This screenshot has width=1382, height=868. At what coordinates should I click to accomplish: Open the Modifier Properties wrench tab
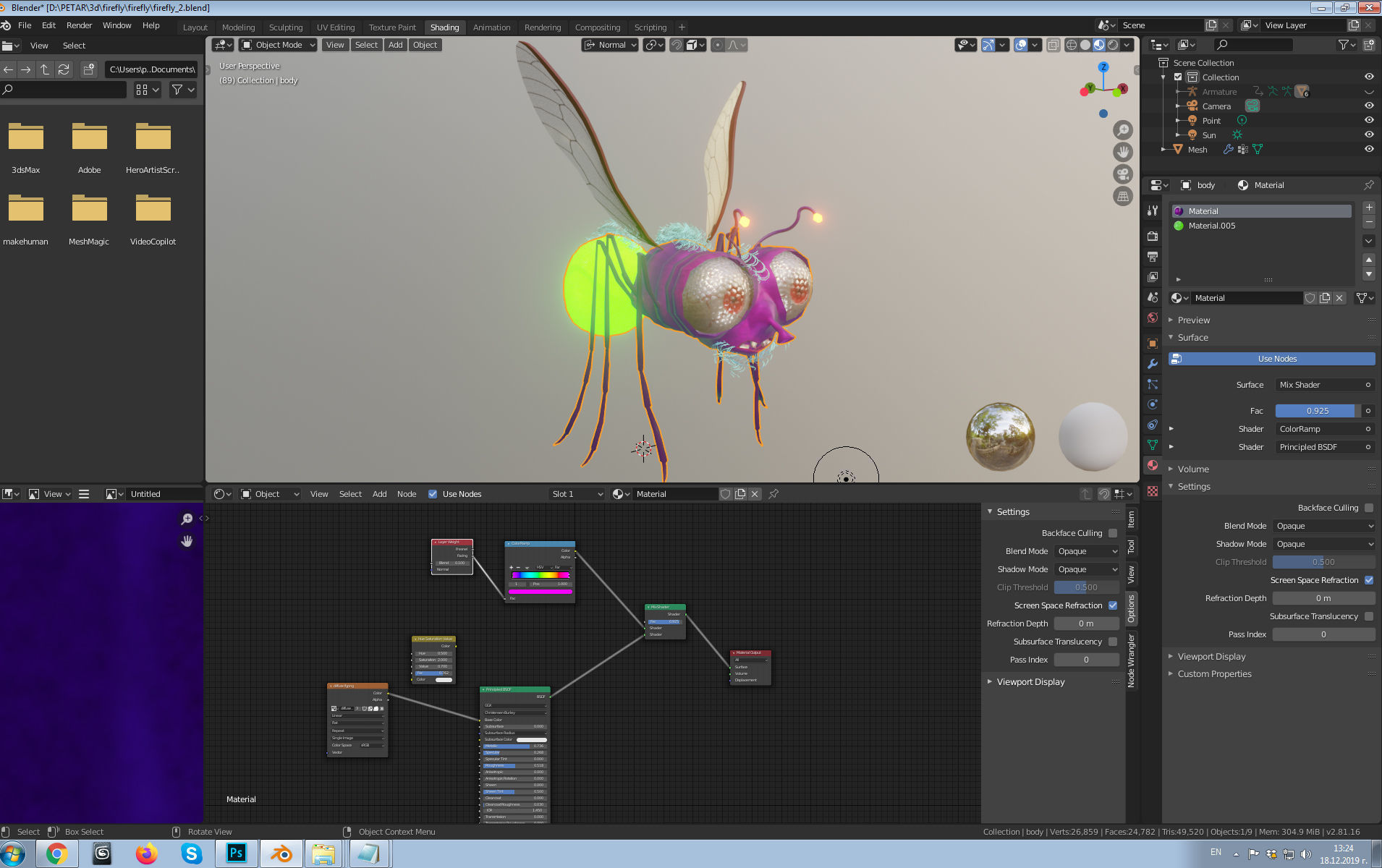tap(1153, 362)
